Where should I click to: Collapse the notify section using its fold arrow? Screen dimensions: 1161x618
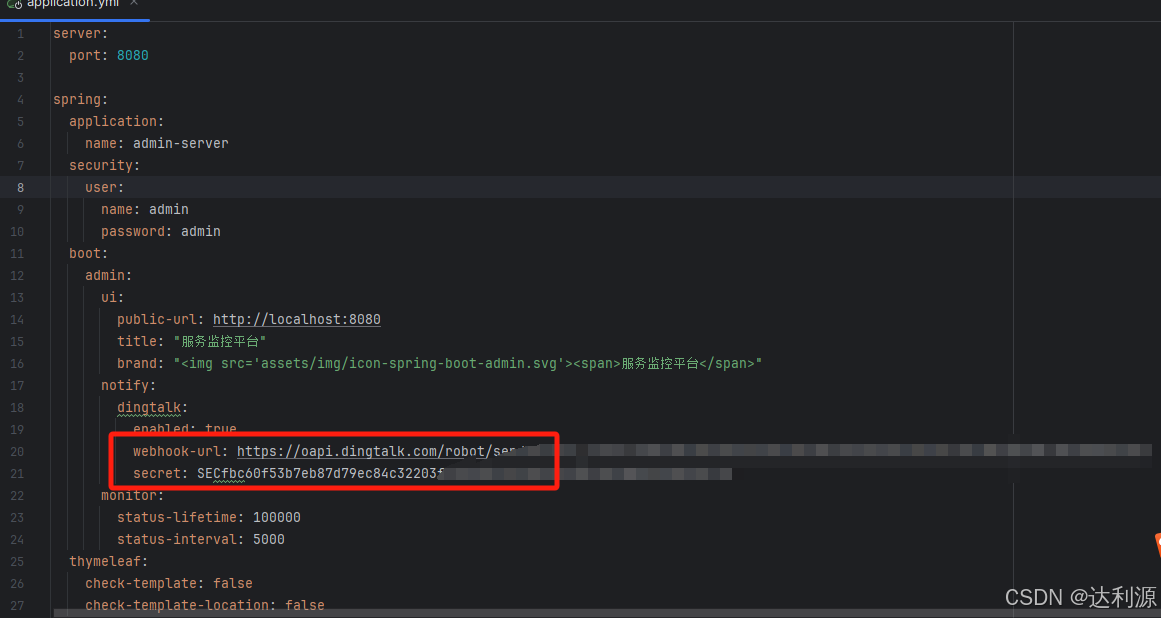(x=42, y=385)
